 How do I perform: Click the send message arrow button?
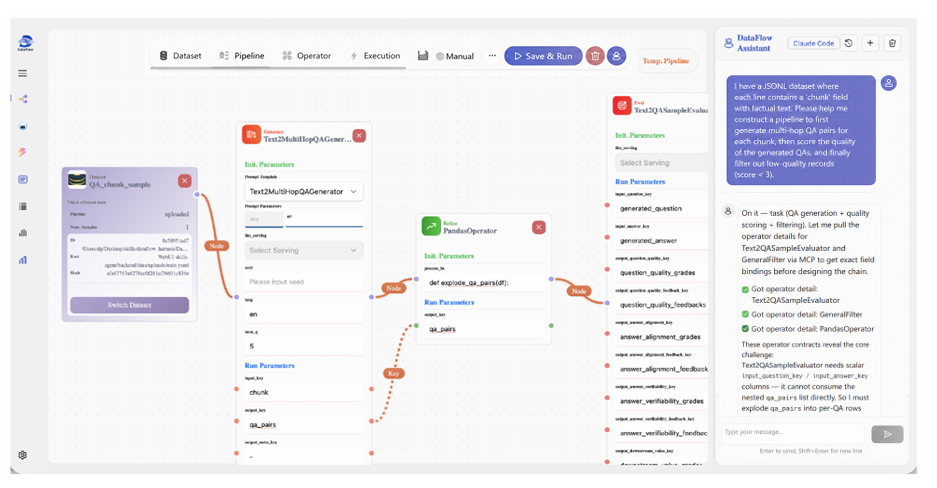click(887, 434)
